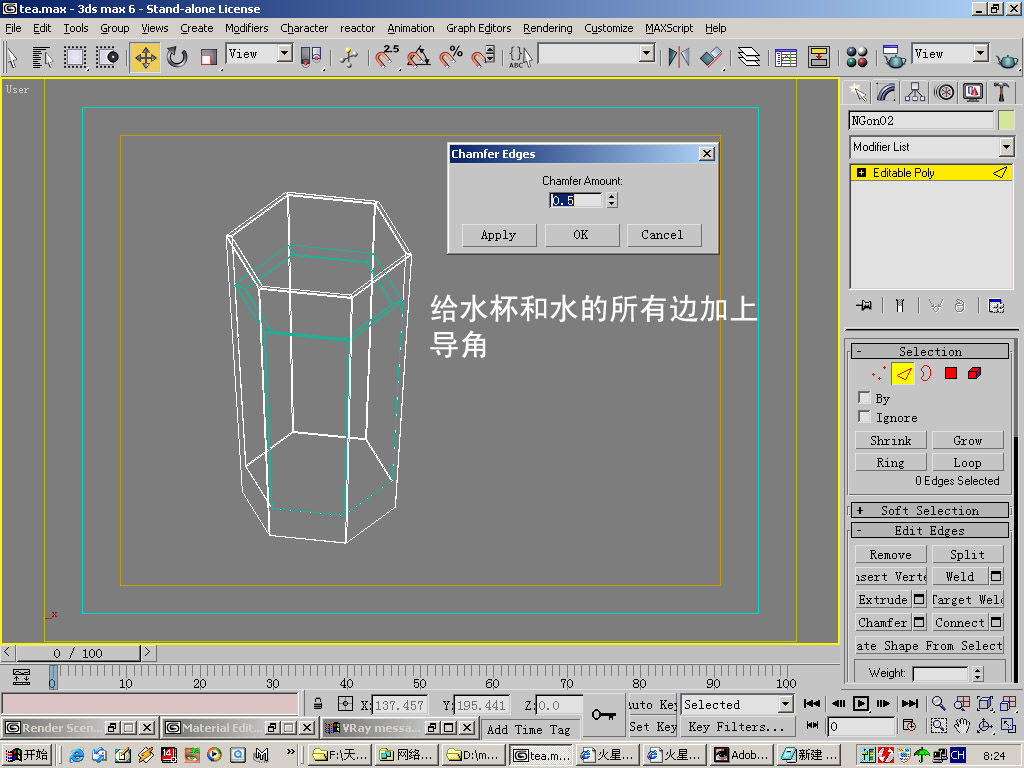Enable the By Vertex checkbox
The image size is (1024, 768).
[x=865, y=398]
